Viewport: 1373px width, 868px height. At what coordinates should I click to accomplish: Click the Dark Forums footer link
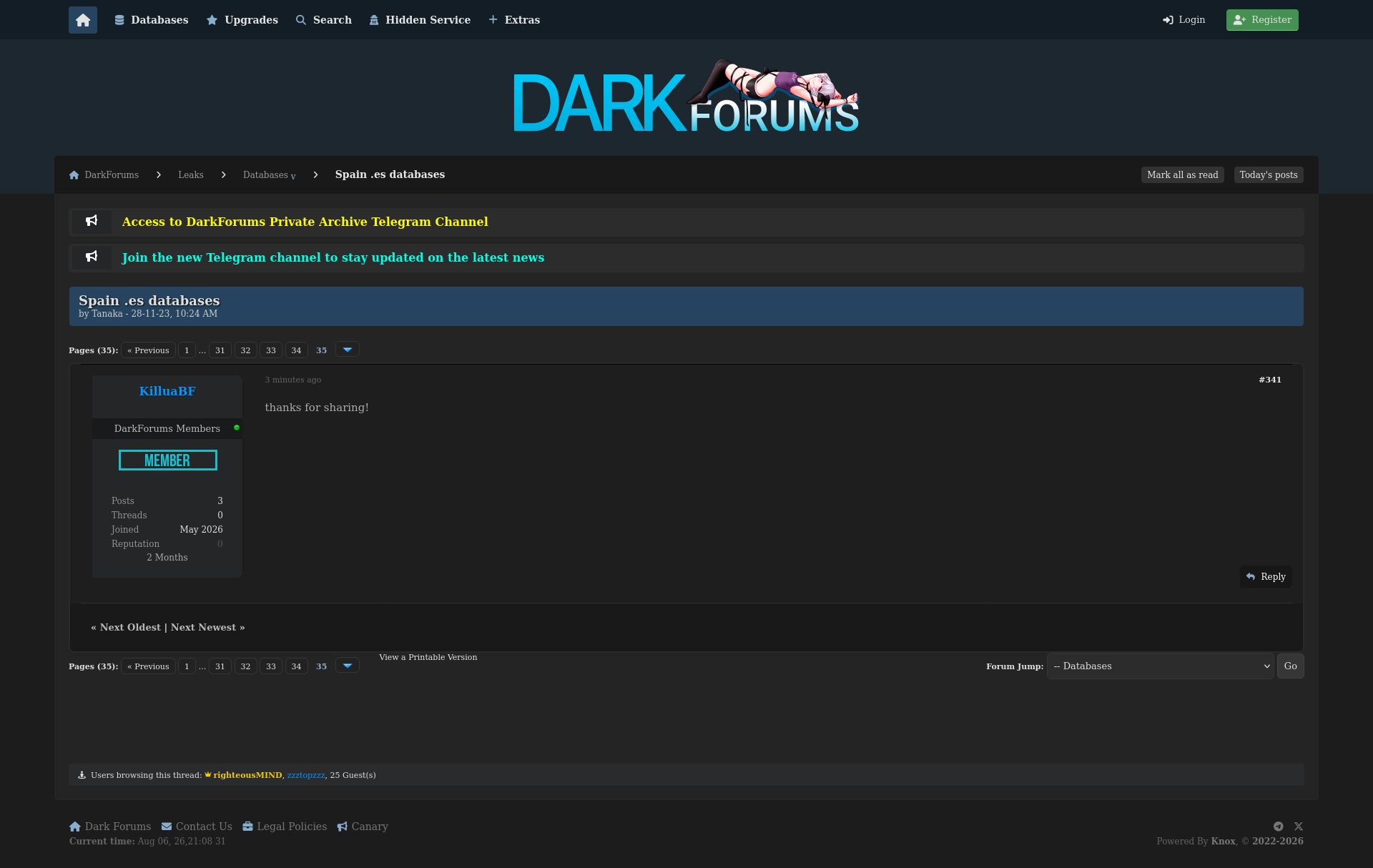[x=110, y=827]
